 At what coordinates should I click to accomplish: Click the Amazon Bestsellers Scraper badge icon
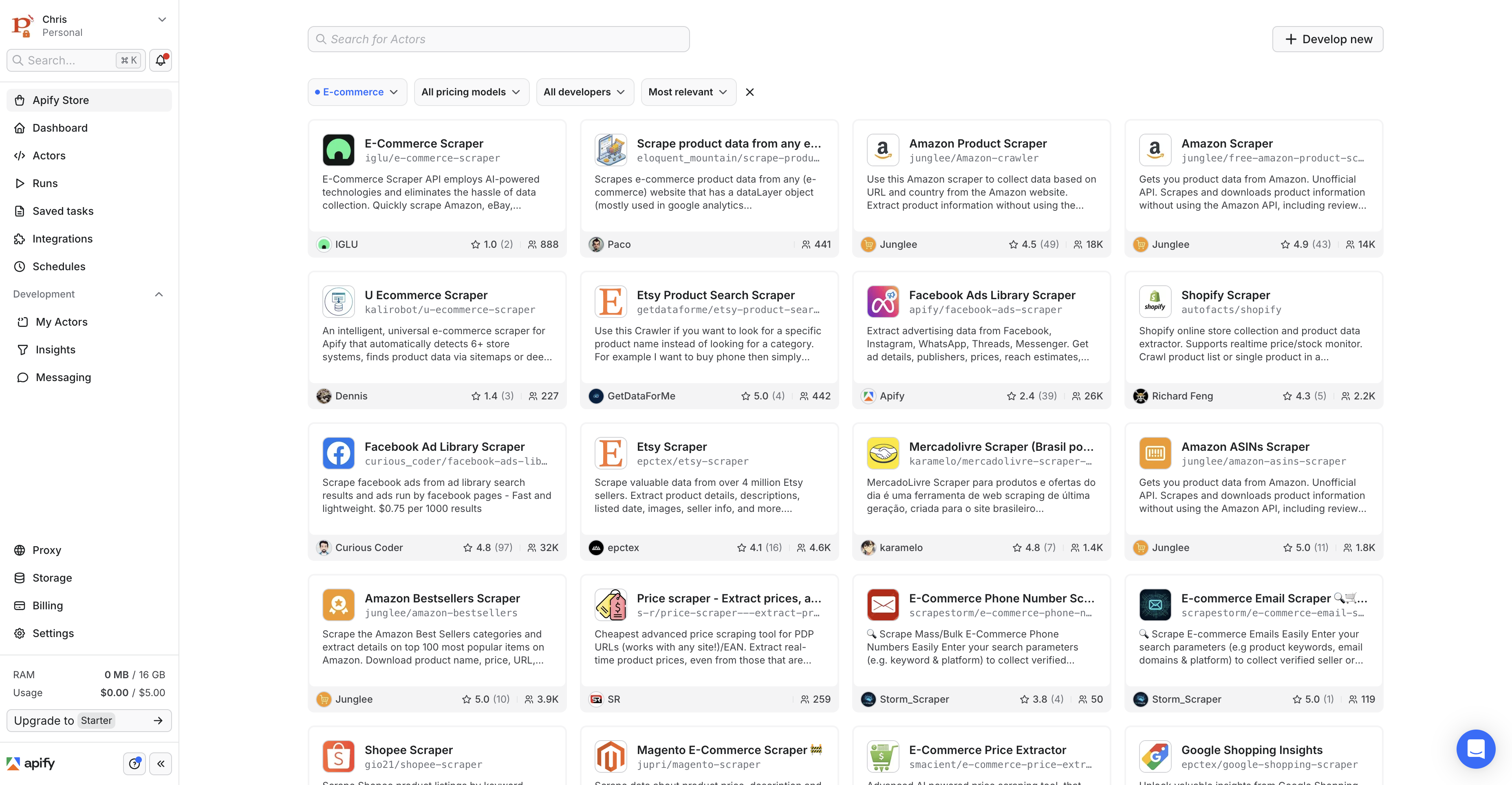[x=338, y=605]
